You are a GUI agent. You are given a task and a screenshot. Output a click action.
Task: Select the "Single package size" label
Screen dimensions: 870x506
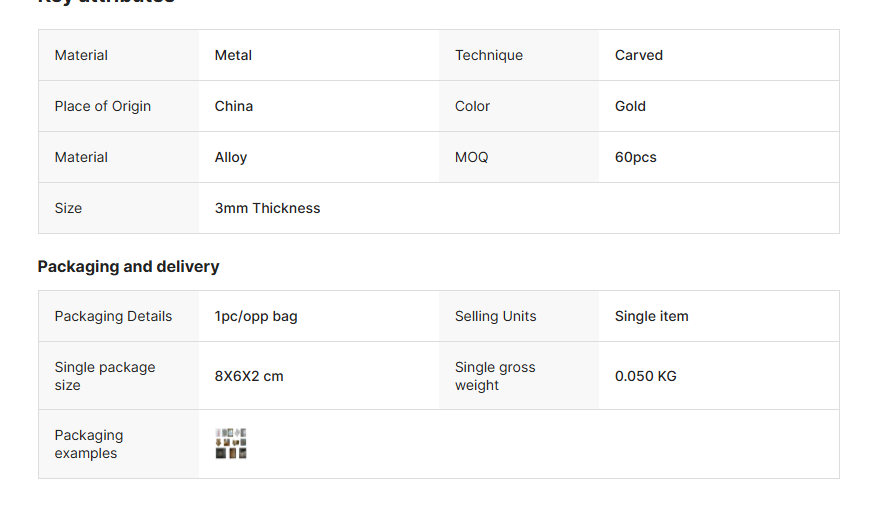pos(105,376)
